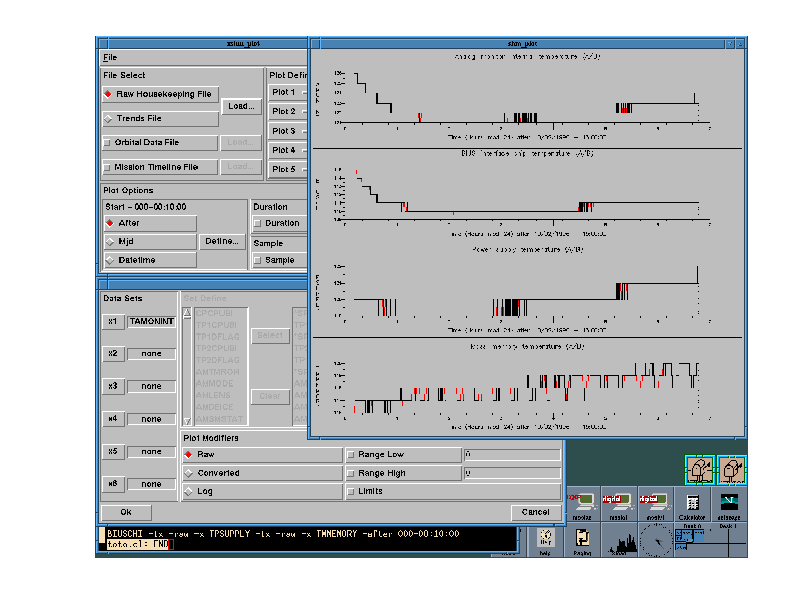Open Plot 3 option menu
This screenshot has height=612, width=792.
[287, 131]
